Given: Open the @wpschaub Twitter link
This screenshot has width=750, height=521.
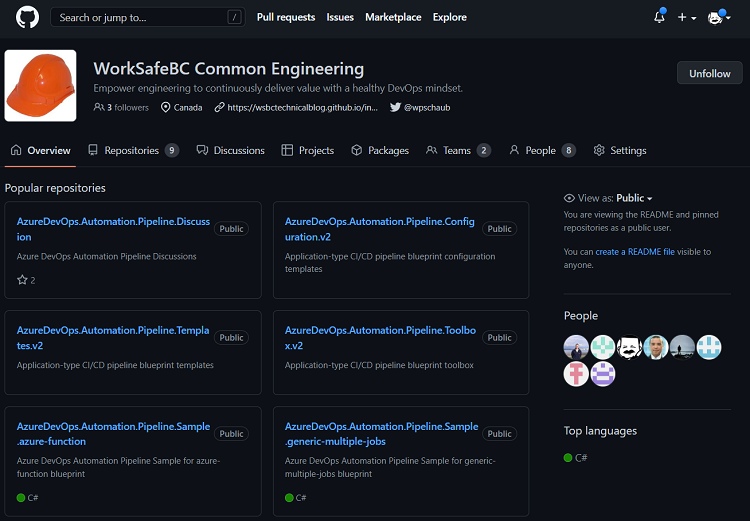Looking at the screenshot, I should pyautogui.click(x=420, y=107).
